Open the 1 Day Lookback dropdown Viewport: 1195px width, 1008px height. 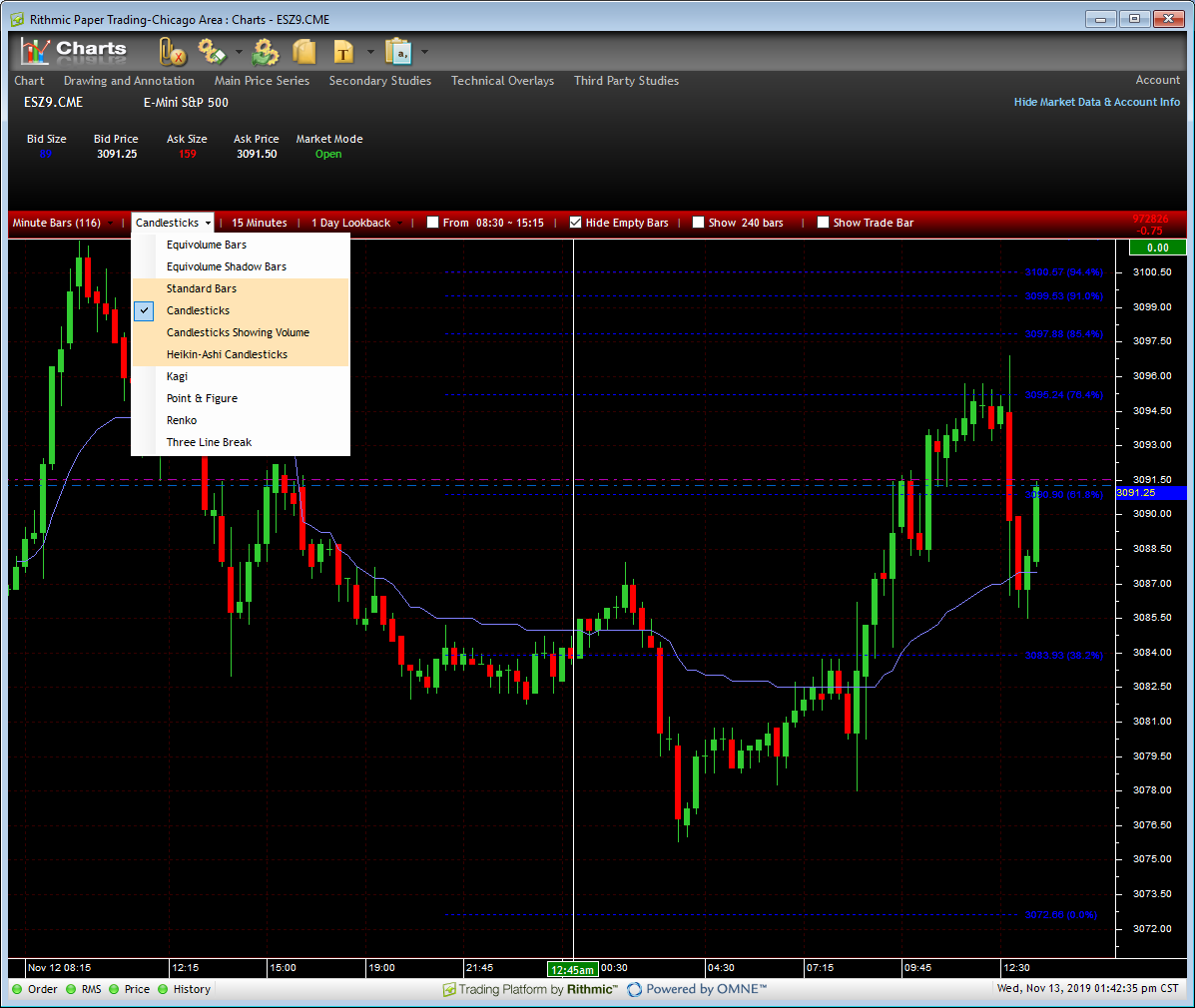click(356, 223)
